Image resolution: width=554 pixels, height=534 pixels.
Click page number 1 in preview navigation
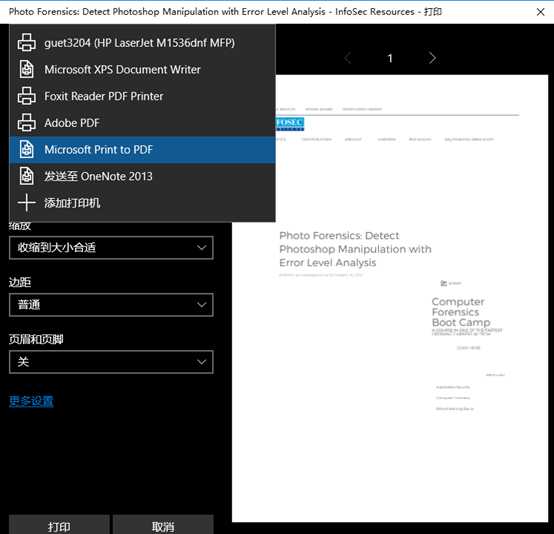pos(390,58)
